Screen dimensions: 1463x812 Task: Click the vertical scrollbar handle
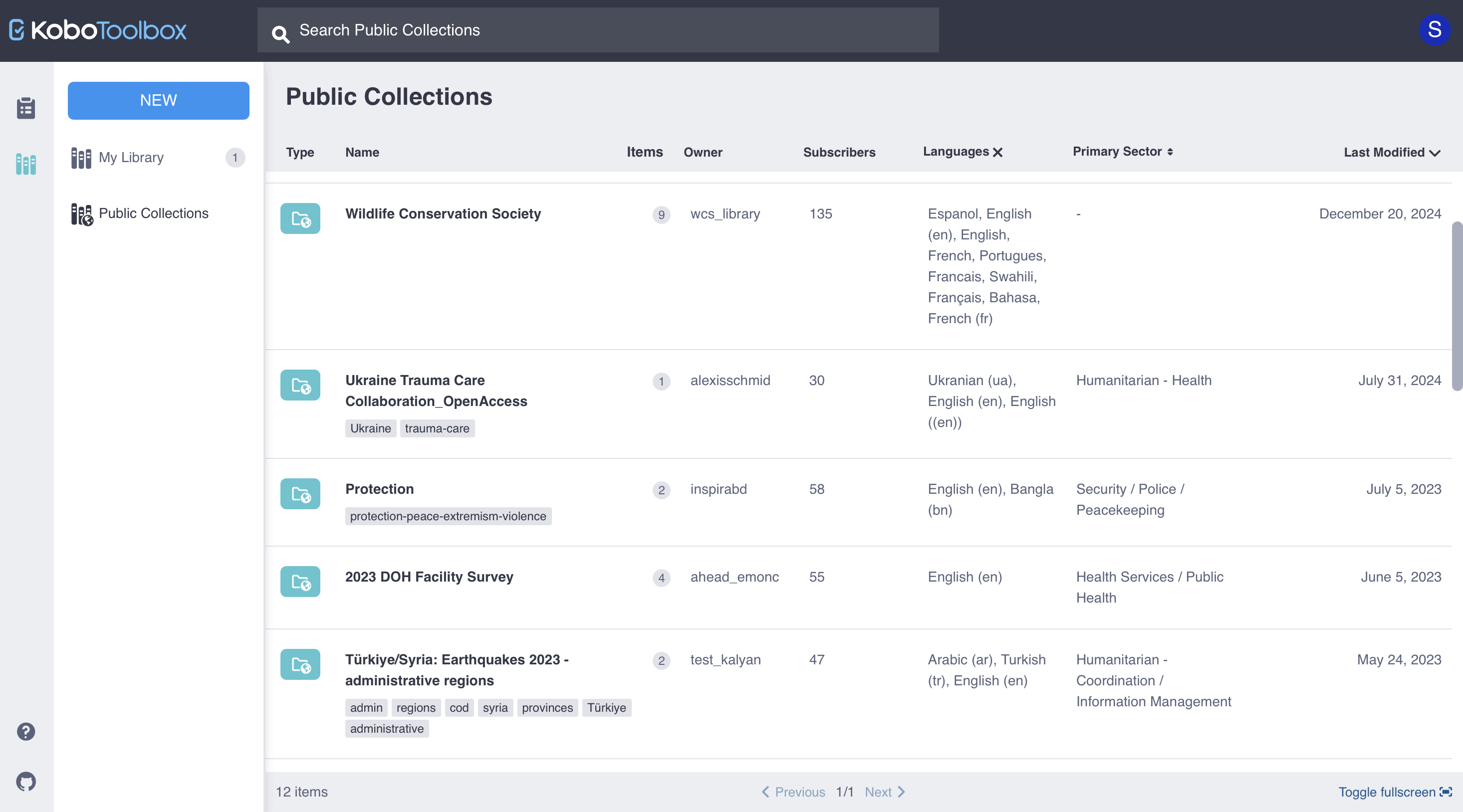(x=1457, y=307)
